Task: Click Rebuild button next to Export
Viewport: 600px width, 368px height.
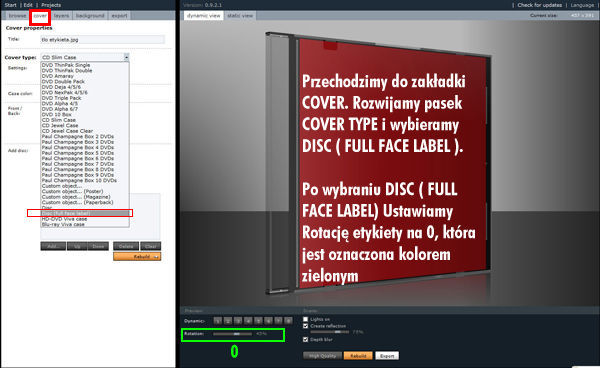Action: pyautogui.click(x=358, y=356)
